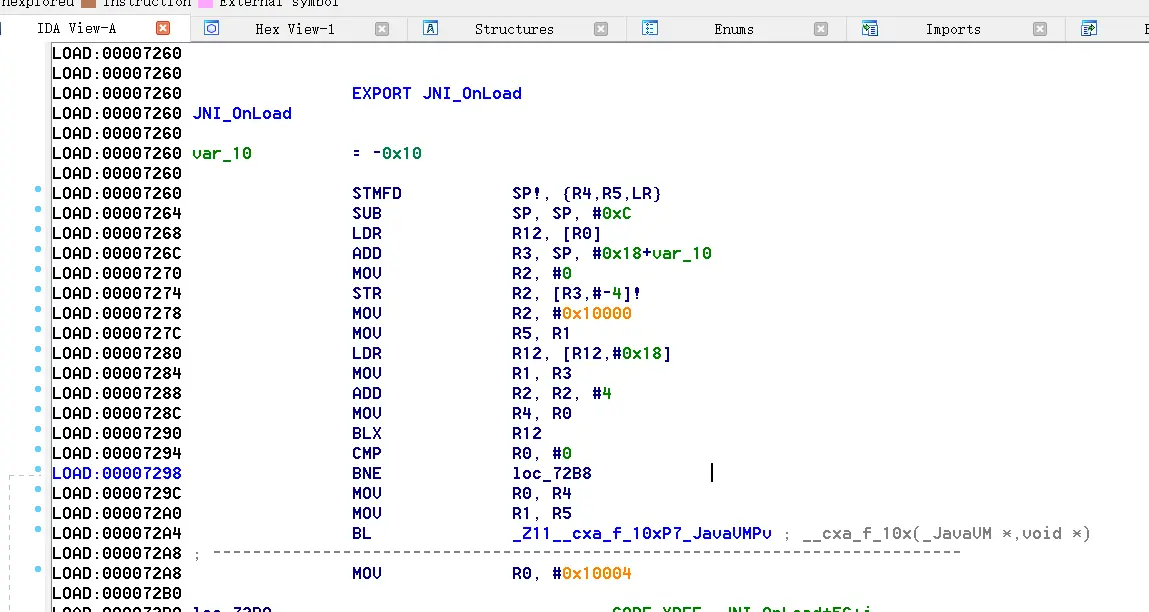This screenshot has height=612, width=1149.
Task: Toggle breakpoint dot at address 000072A4 BL
Action: click(38, 529)
